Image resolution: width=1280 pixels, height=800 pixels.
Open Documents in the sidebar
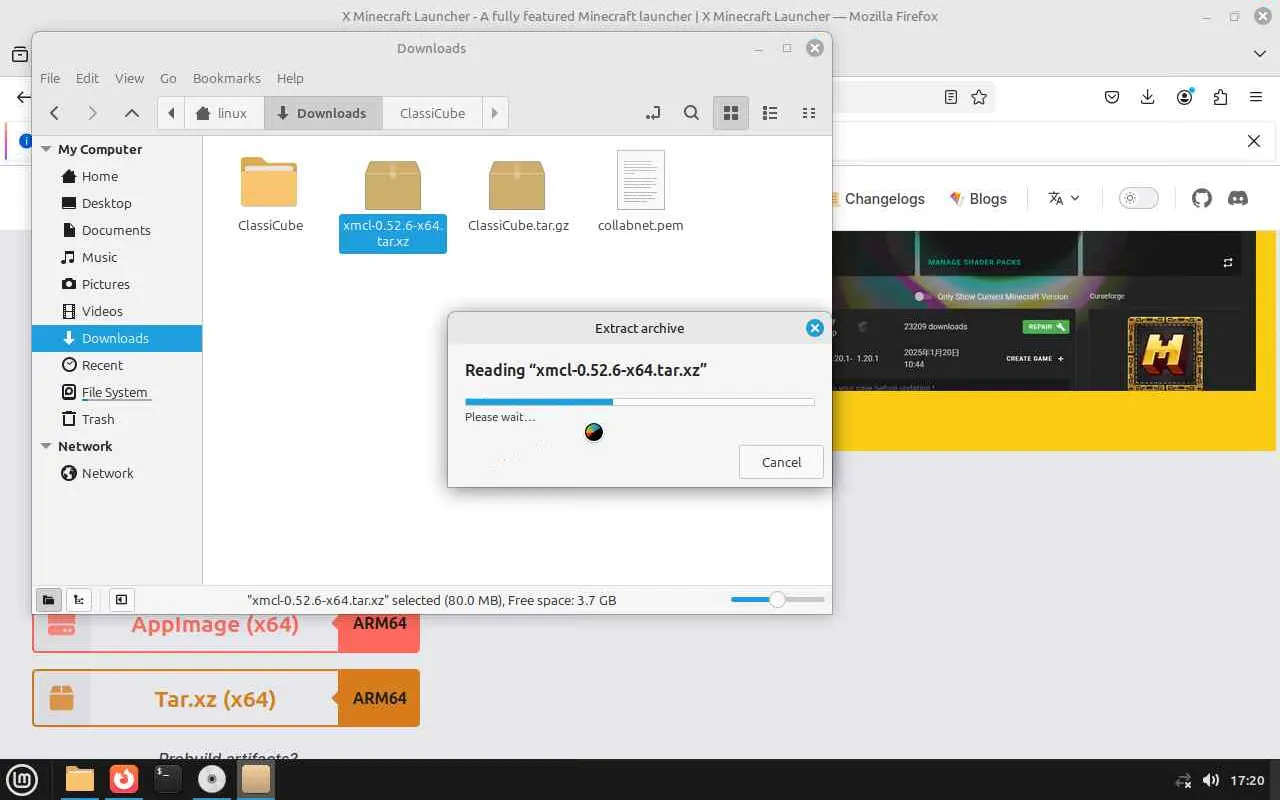click(117, 230)
